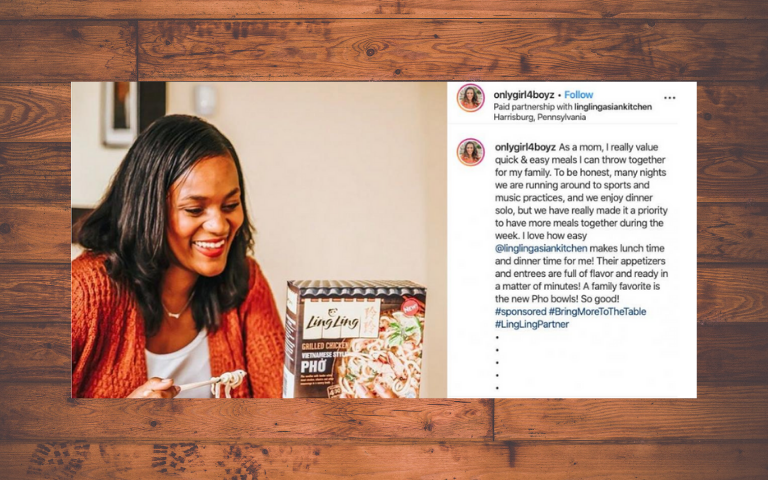The height and width of the screenshot is (480, 768).
Task: Open the three-dot more options menu
Action: (670, 98)
